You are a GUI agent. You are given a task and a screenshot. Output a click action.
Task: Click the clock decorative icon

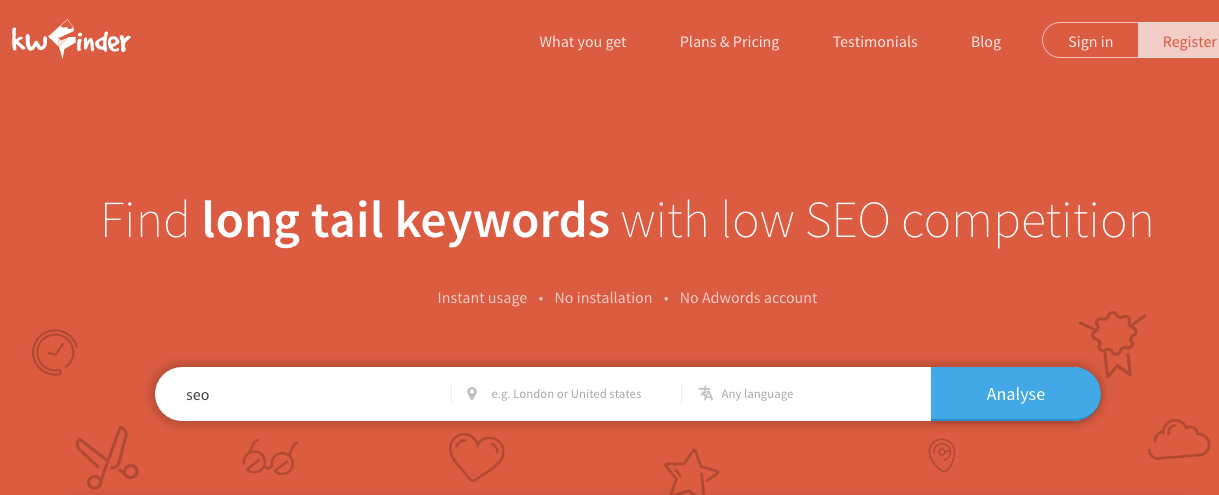[54, 351]
